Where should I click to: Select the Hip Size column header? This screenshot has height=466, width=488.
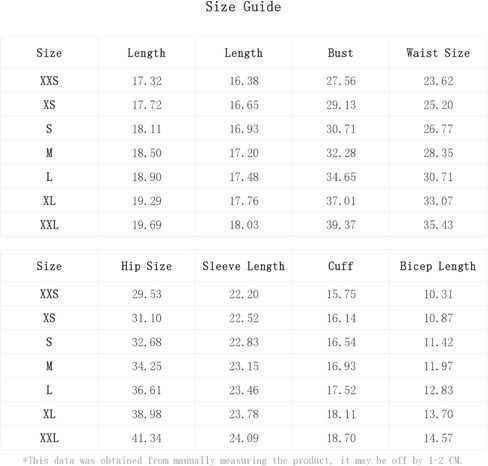146,266
